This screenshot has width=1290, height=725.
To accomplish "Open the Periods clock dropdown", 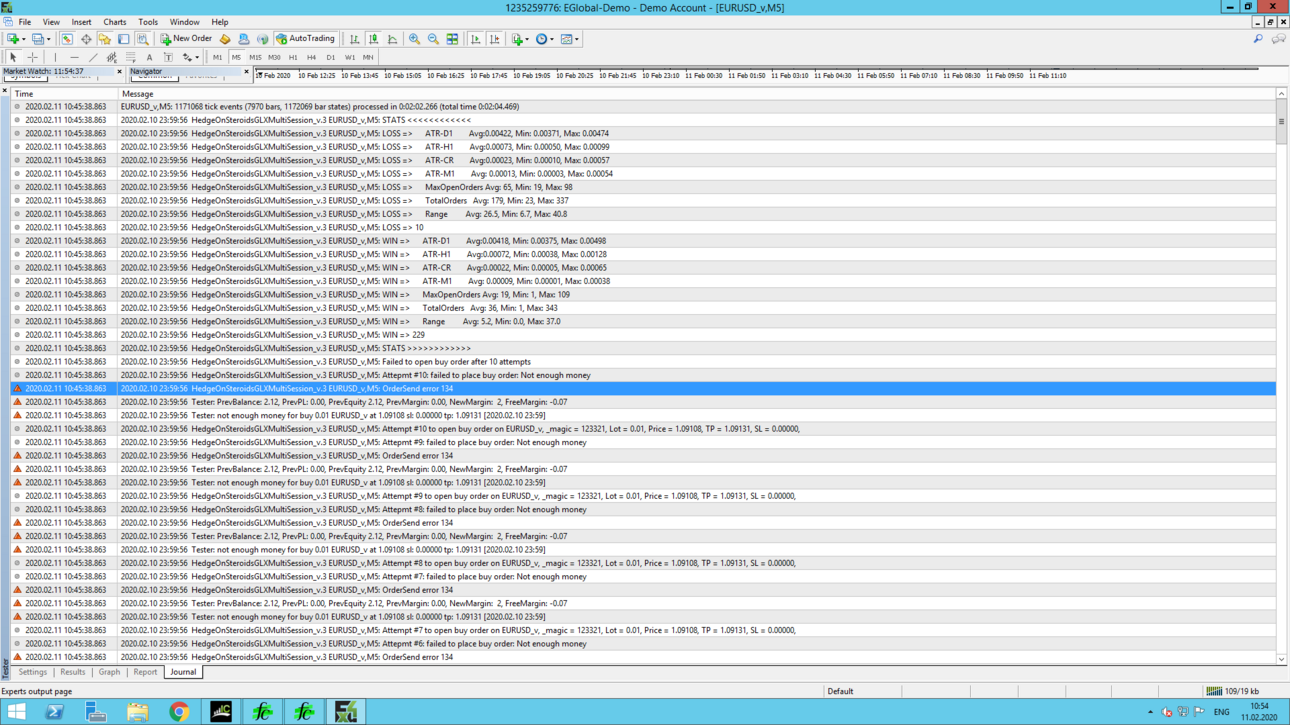I will pyautogui.click(x=543, y=39).
